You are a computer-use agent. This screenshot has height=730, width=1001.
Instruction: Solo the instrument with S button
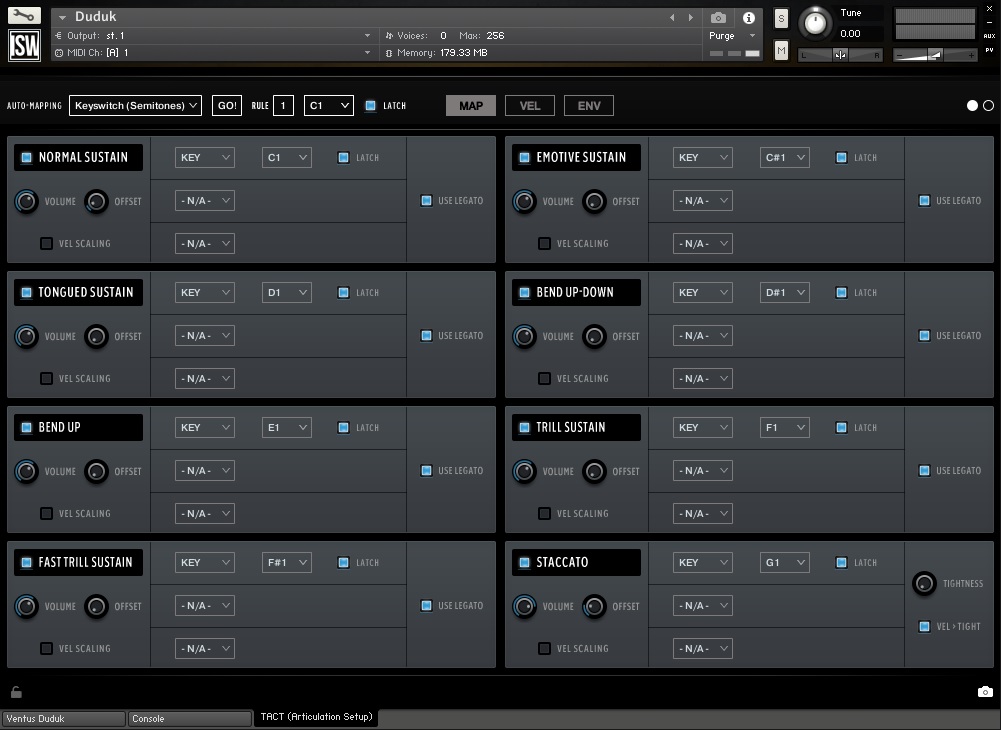tap(781, 19)
